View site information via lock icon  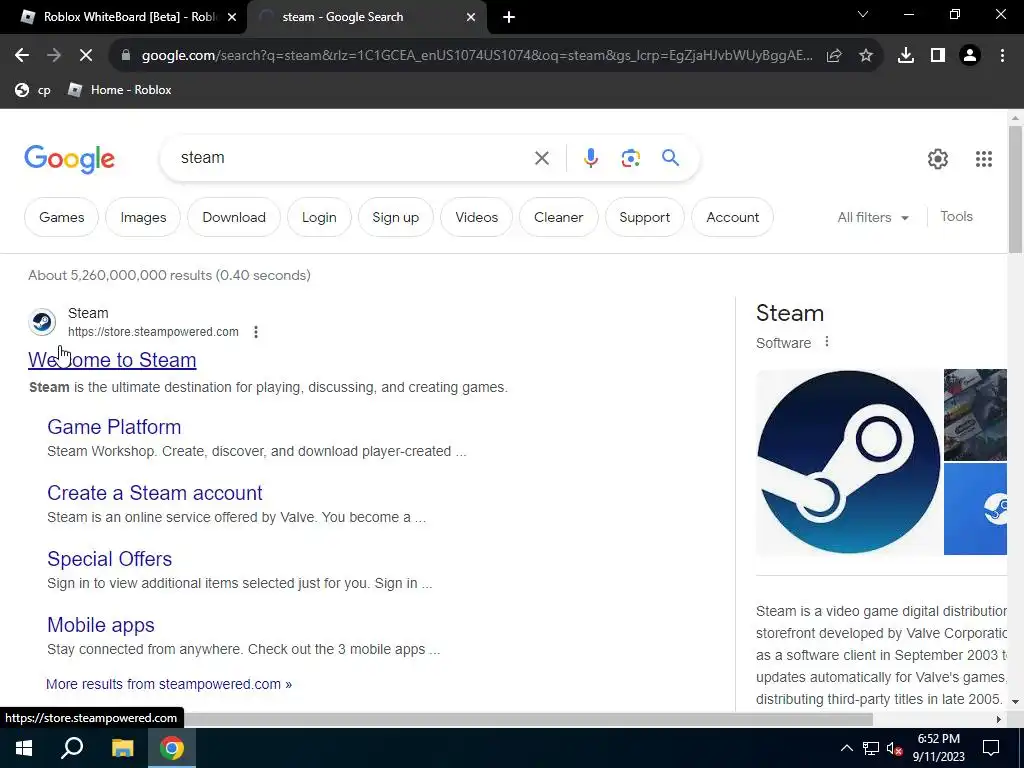pos(126,56)
